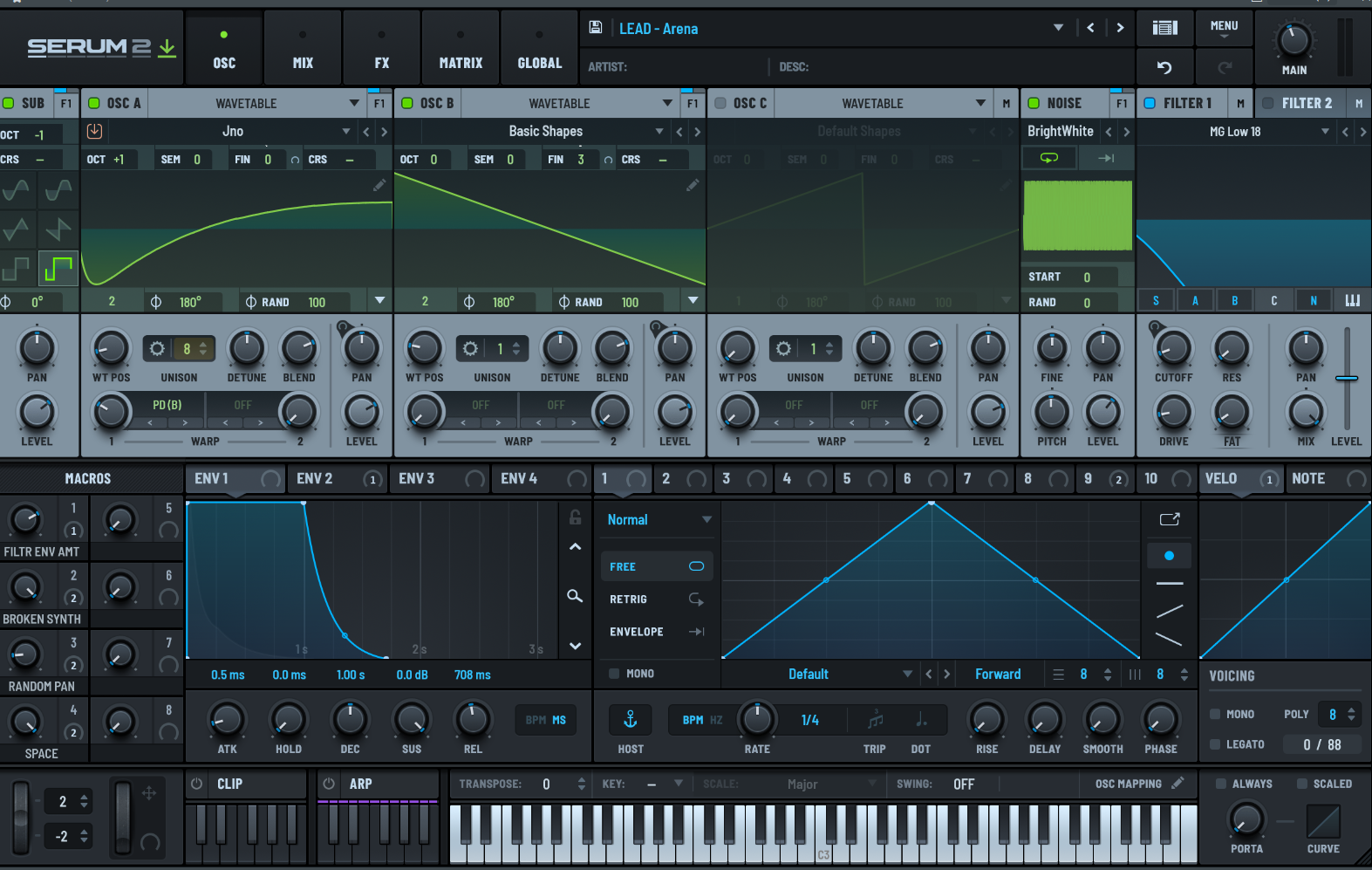Click the OSC mapping pencil icon
Image resolution: width=1372 pixels, height=870 pixels.
point(1177,784)
